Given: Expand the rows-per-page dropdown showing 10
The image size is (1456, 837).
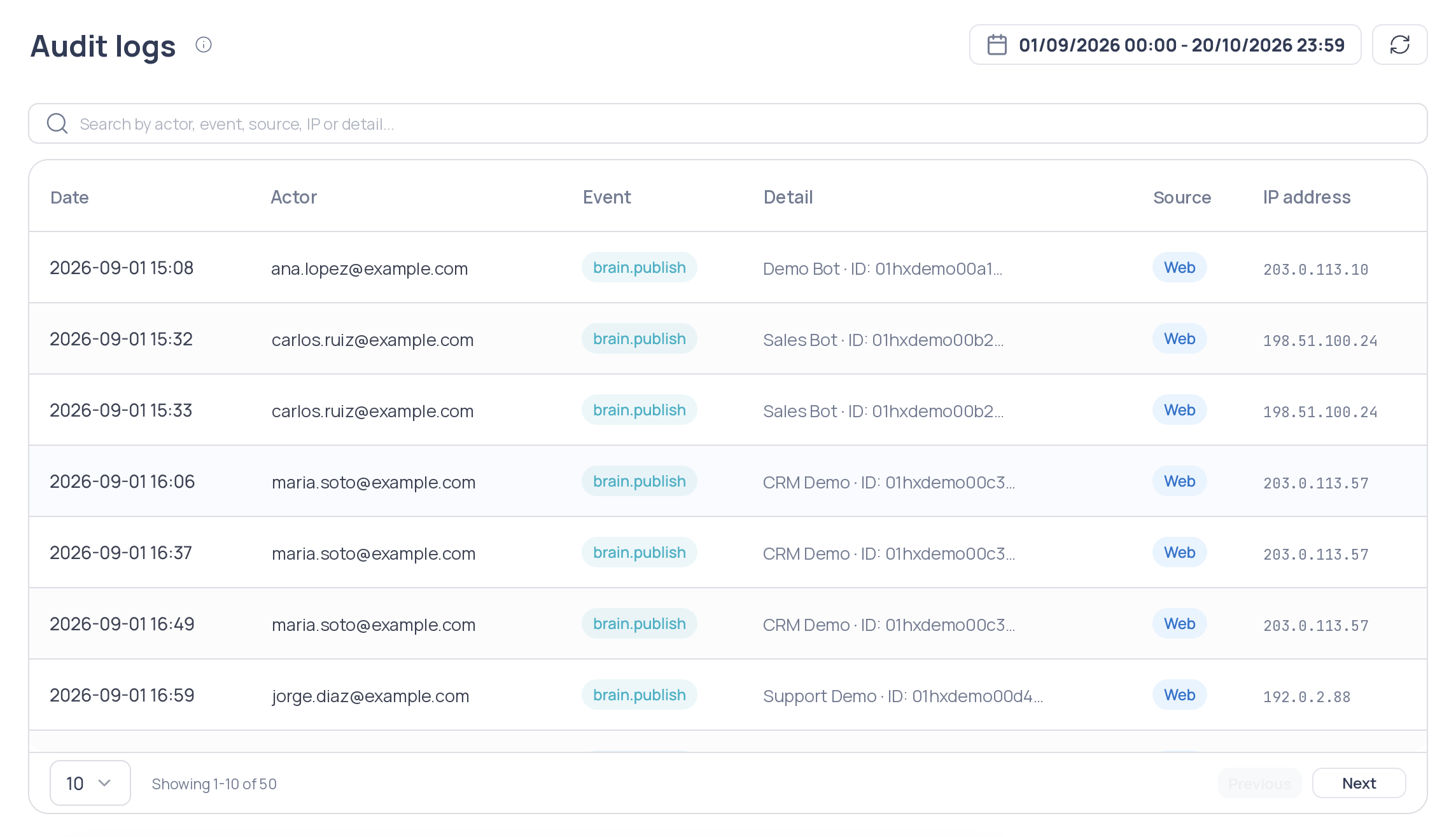Looking at the screenshot, I should (90, 783).
